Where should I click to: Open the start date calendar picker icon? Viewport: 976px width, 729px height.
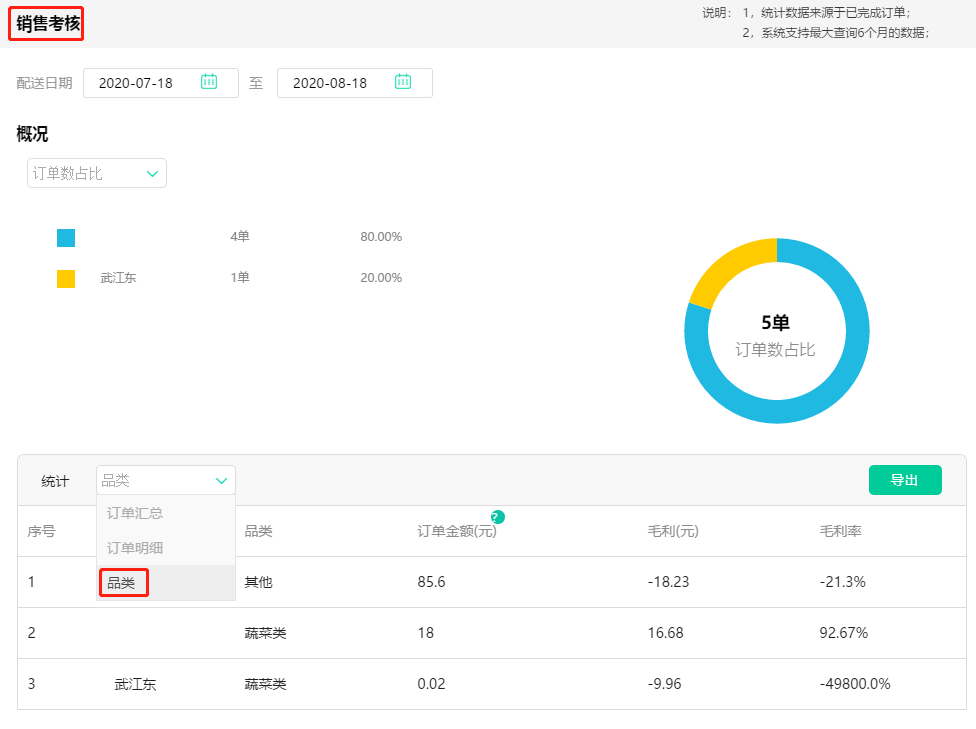209,83
